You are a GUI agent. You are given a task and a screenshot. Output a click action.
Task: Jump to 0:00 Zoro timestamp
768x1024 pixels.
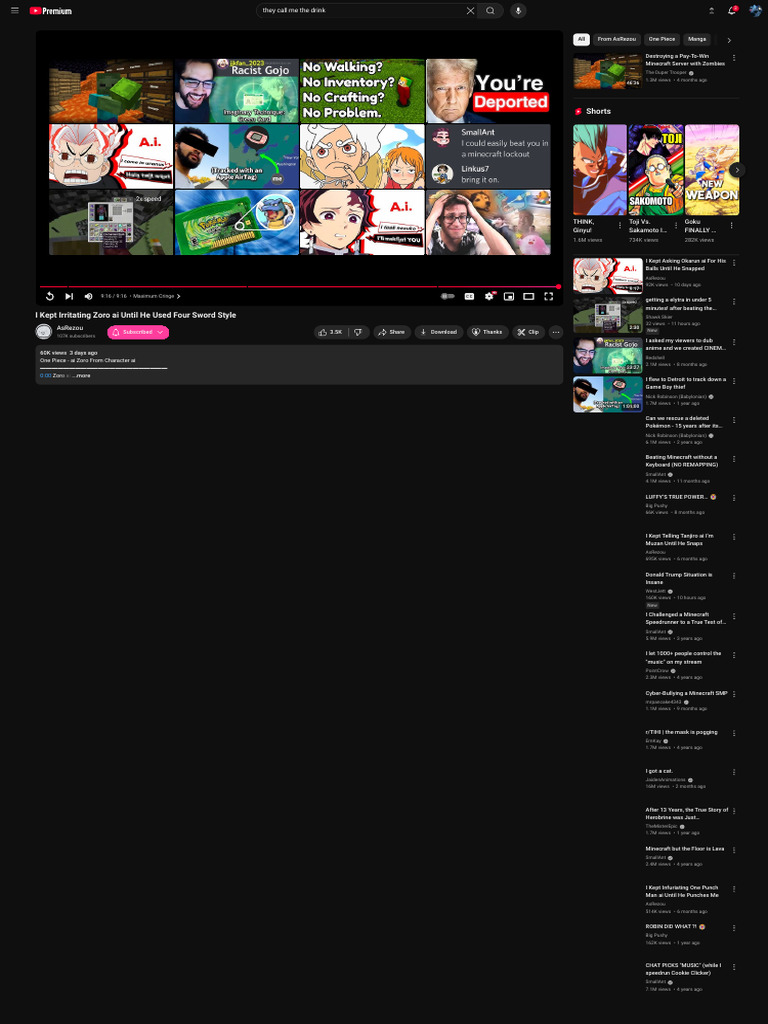tap(45, 376)
